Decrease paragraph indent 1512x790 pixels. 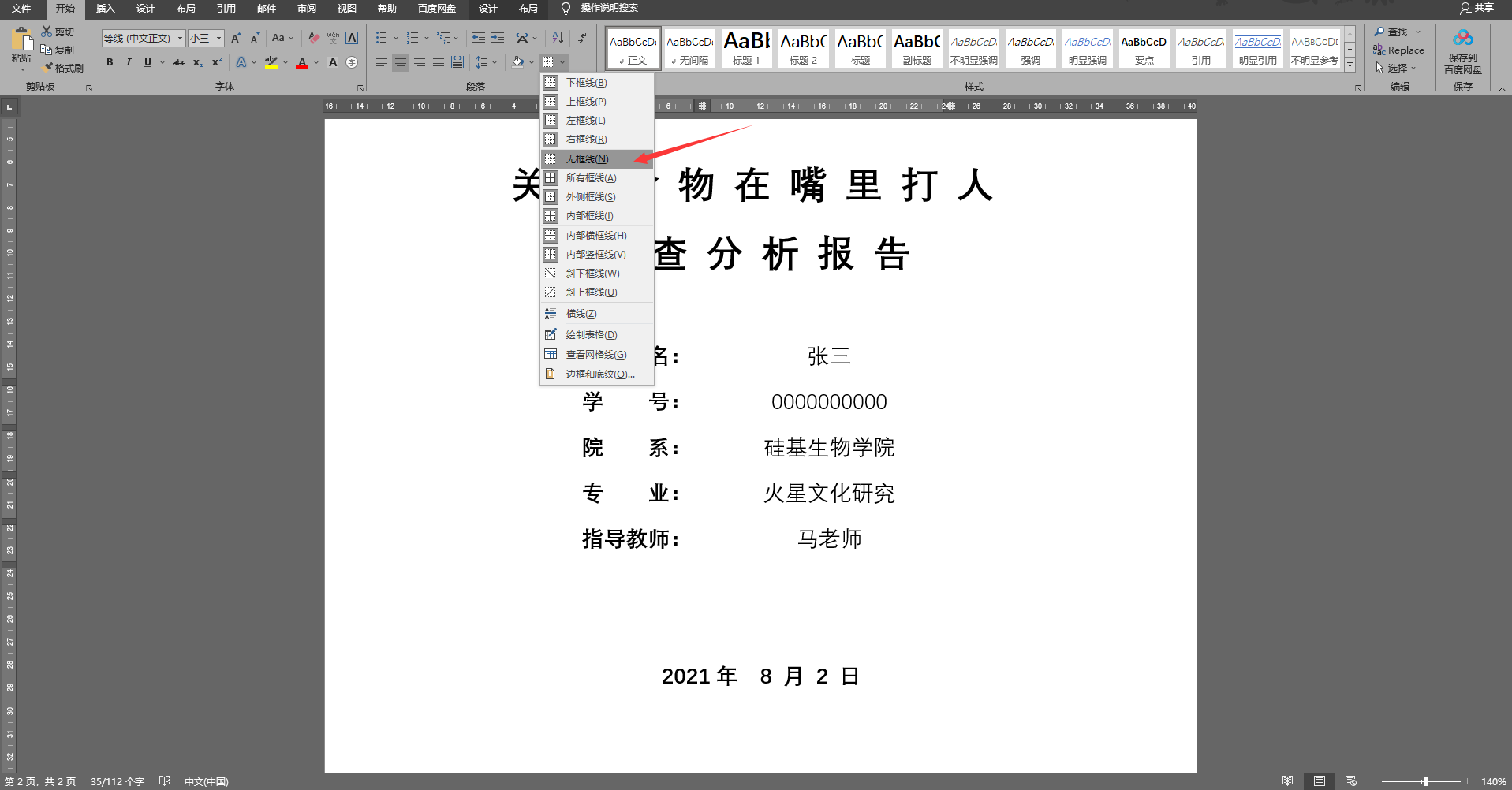click(479, 38)
